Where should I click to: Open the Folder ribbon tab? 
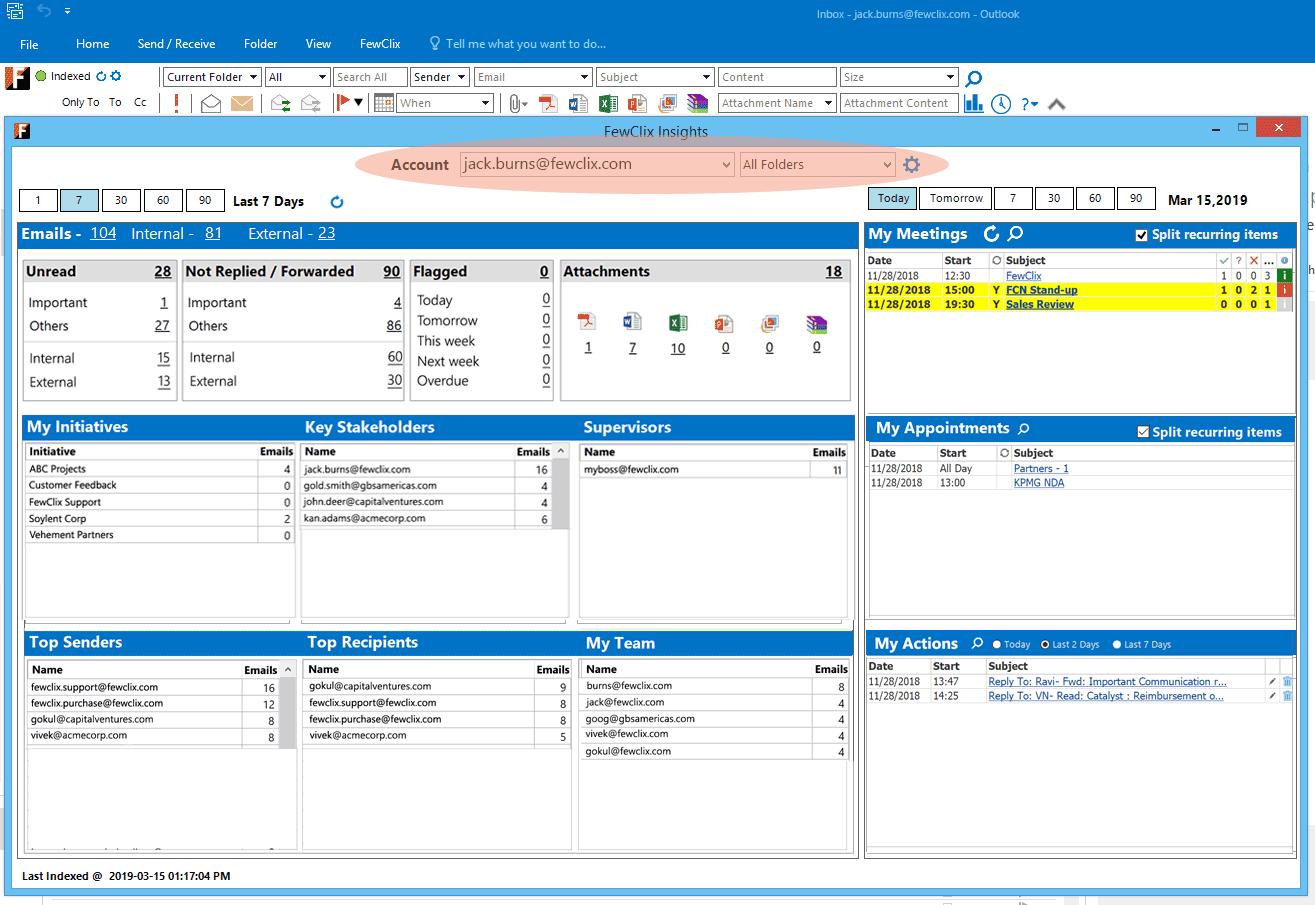261,44
